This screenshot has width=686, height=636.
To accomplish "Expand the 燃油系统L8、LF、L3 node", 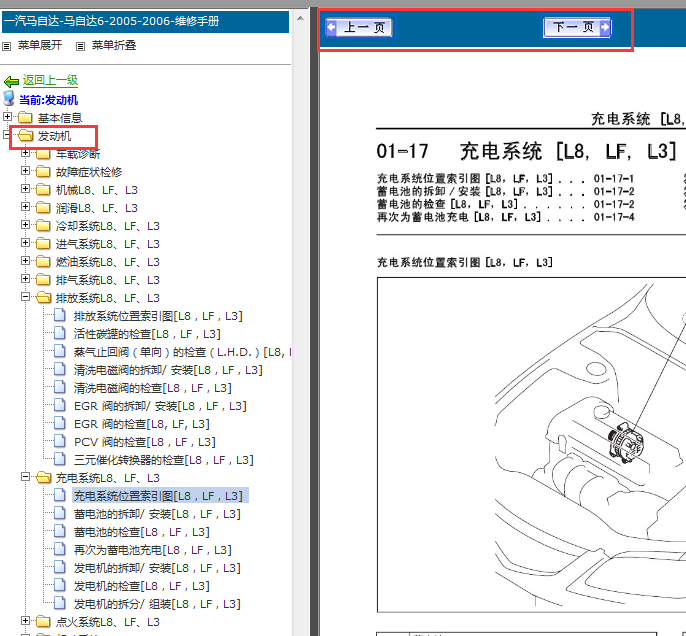I will point(25,260).
